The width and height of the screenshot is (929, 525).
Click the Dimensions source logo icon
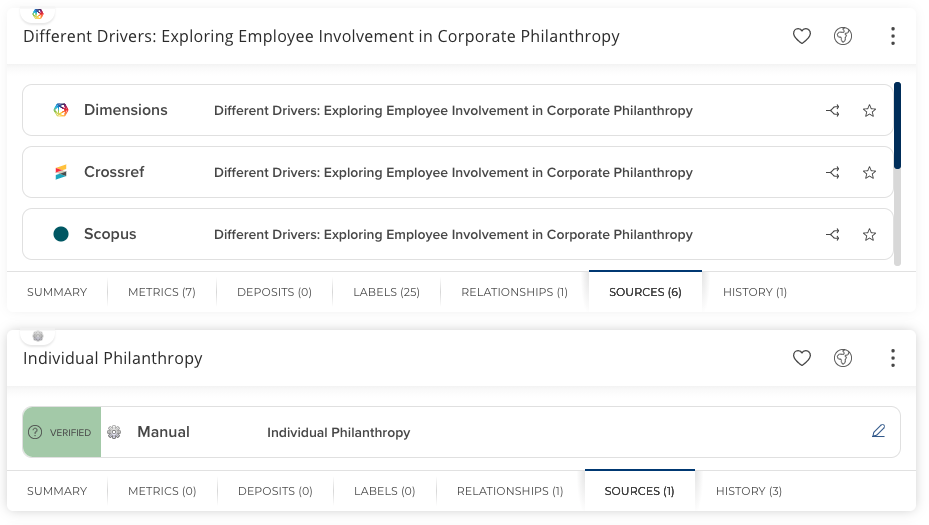[61, 110]
